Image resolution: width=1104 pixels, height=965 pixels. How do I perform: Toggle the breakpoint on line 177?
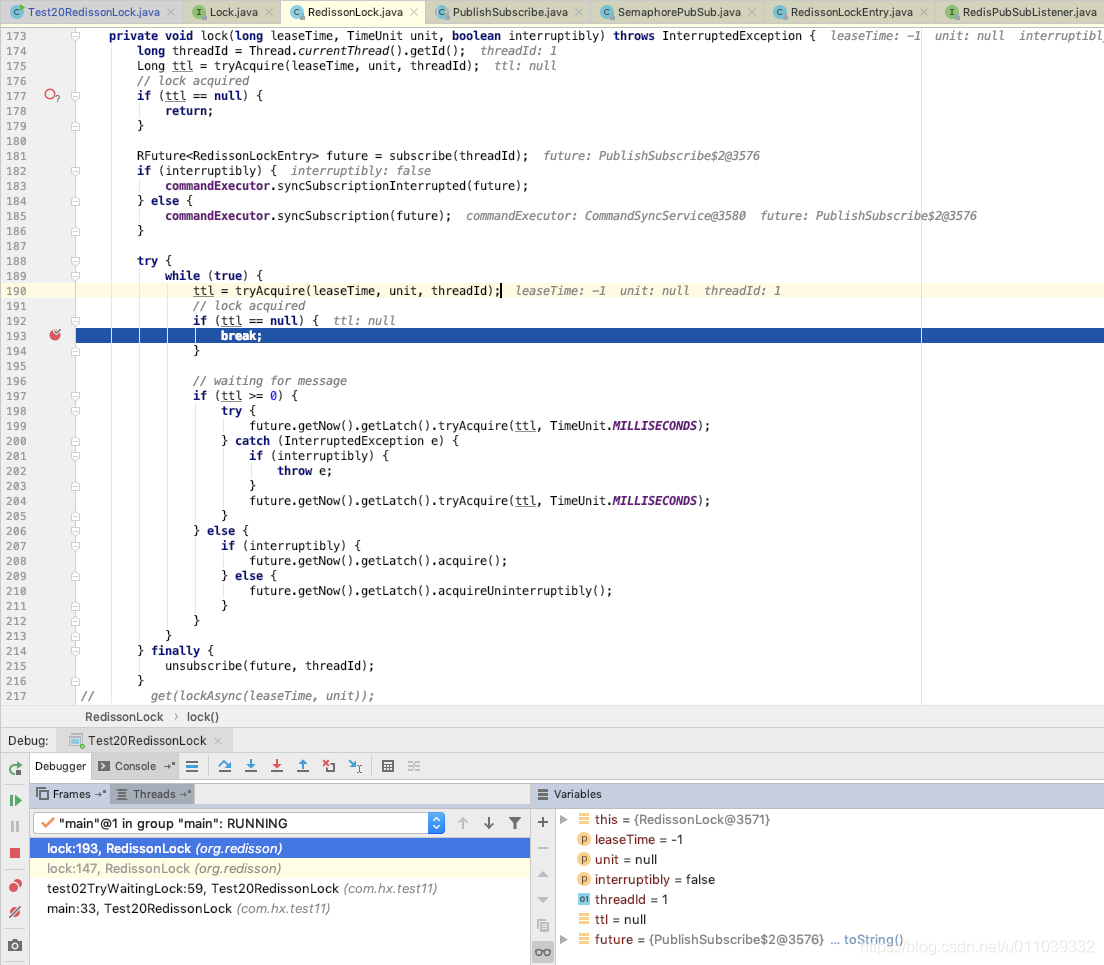[x=51, y=95]
